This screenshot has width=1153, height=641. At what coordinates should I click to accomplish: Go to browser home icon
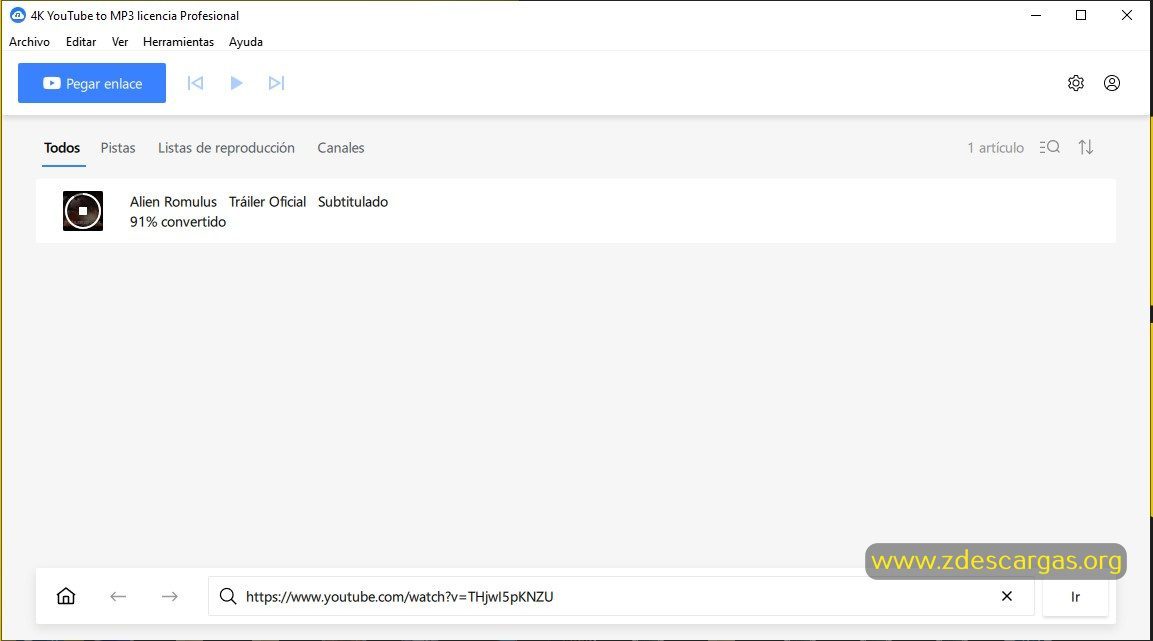click(x=66, y=596)
